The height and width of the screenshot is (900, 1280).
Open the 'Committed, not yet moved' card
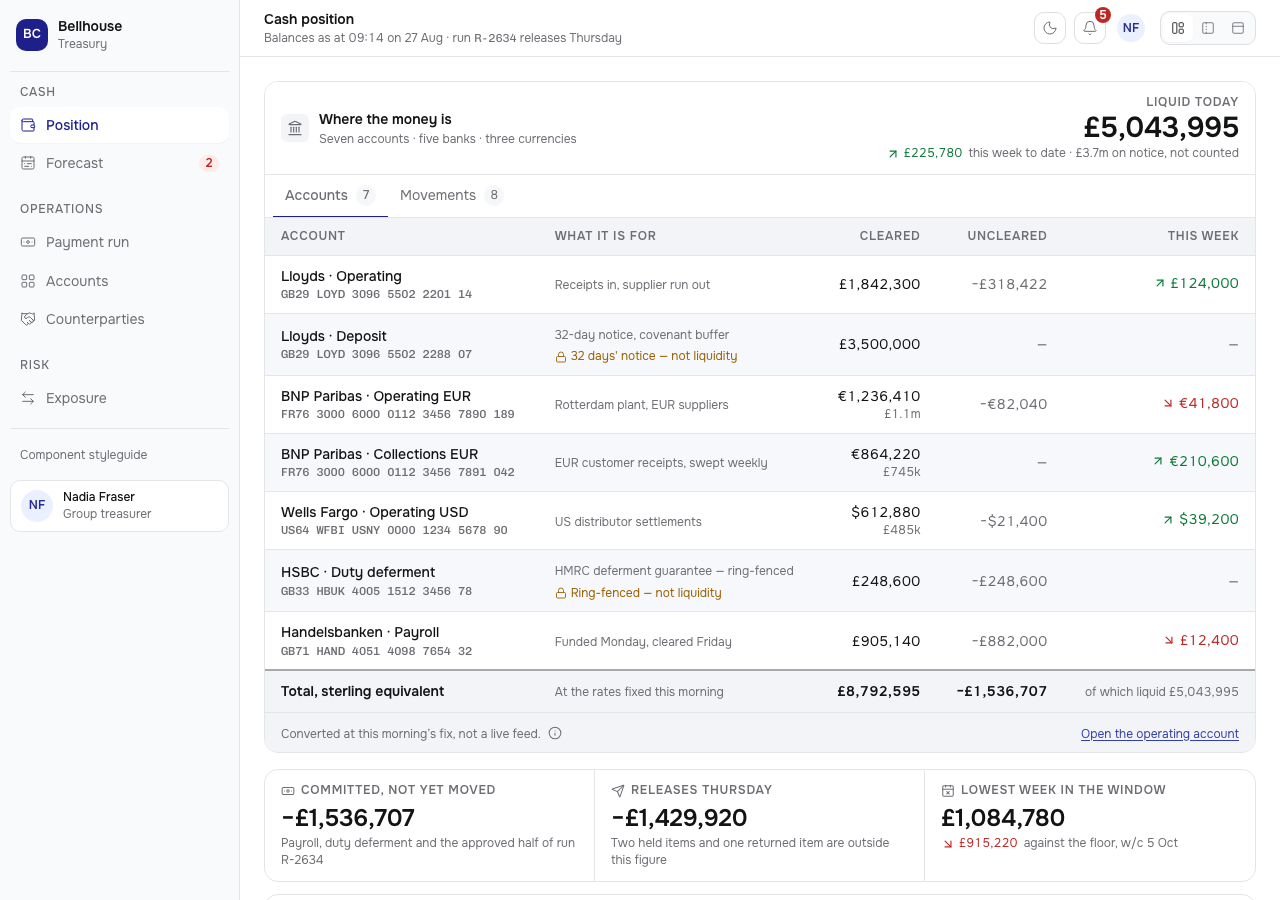(x=430, y=825)
